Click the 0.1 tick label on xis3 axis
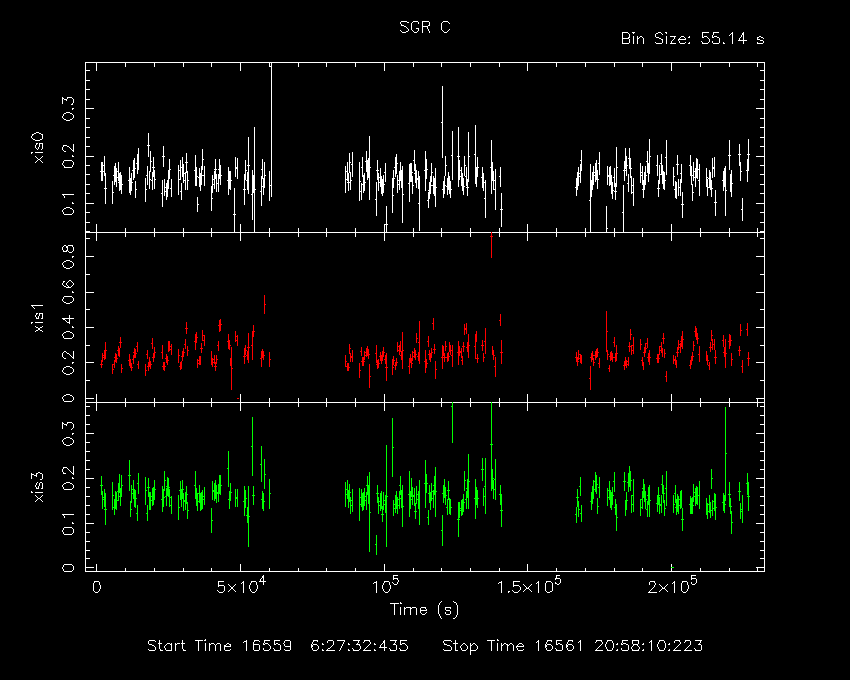This screenshot has width=850, height=680. coord(69,523)
